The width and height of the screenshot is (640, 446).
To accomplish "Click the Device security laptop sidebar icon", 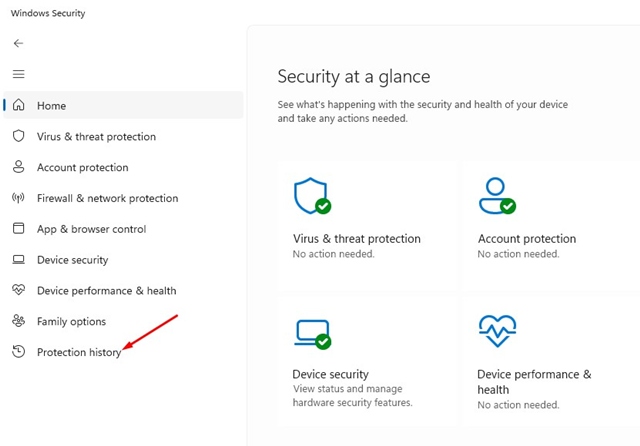I will [x=18, y=260].
